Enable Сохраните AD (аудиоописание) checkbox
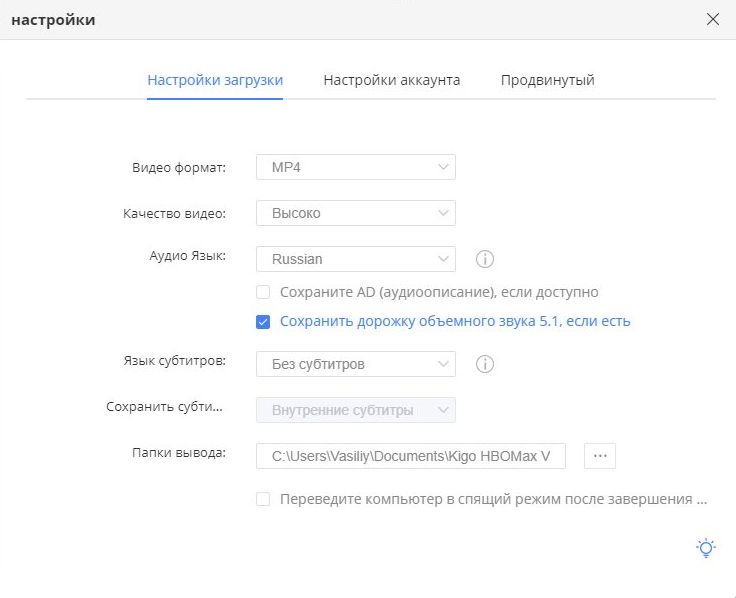 point(263,292)
